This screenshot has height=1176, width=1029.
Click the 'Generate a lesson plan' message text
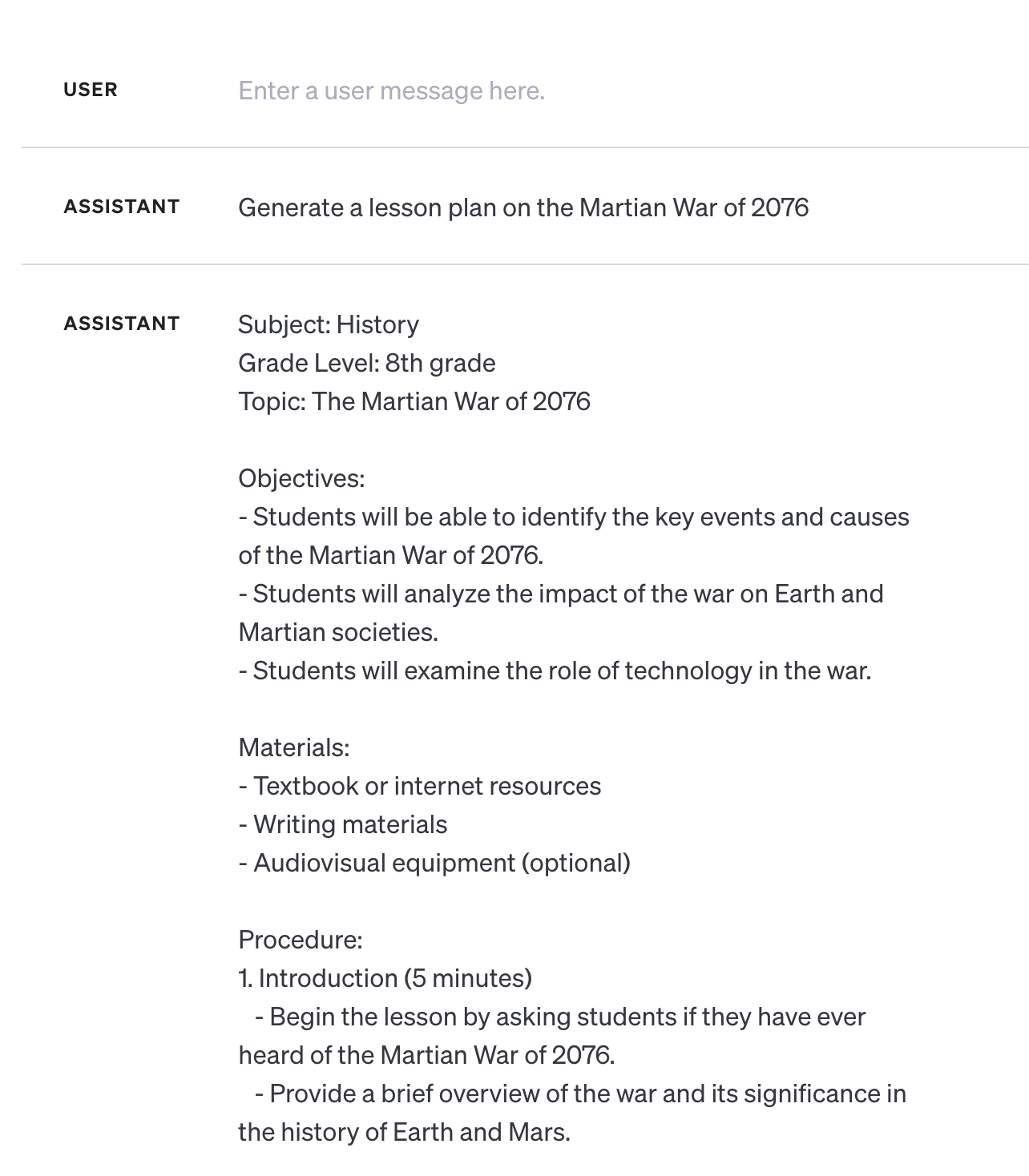coord(523,207)
